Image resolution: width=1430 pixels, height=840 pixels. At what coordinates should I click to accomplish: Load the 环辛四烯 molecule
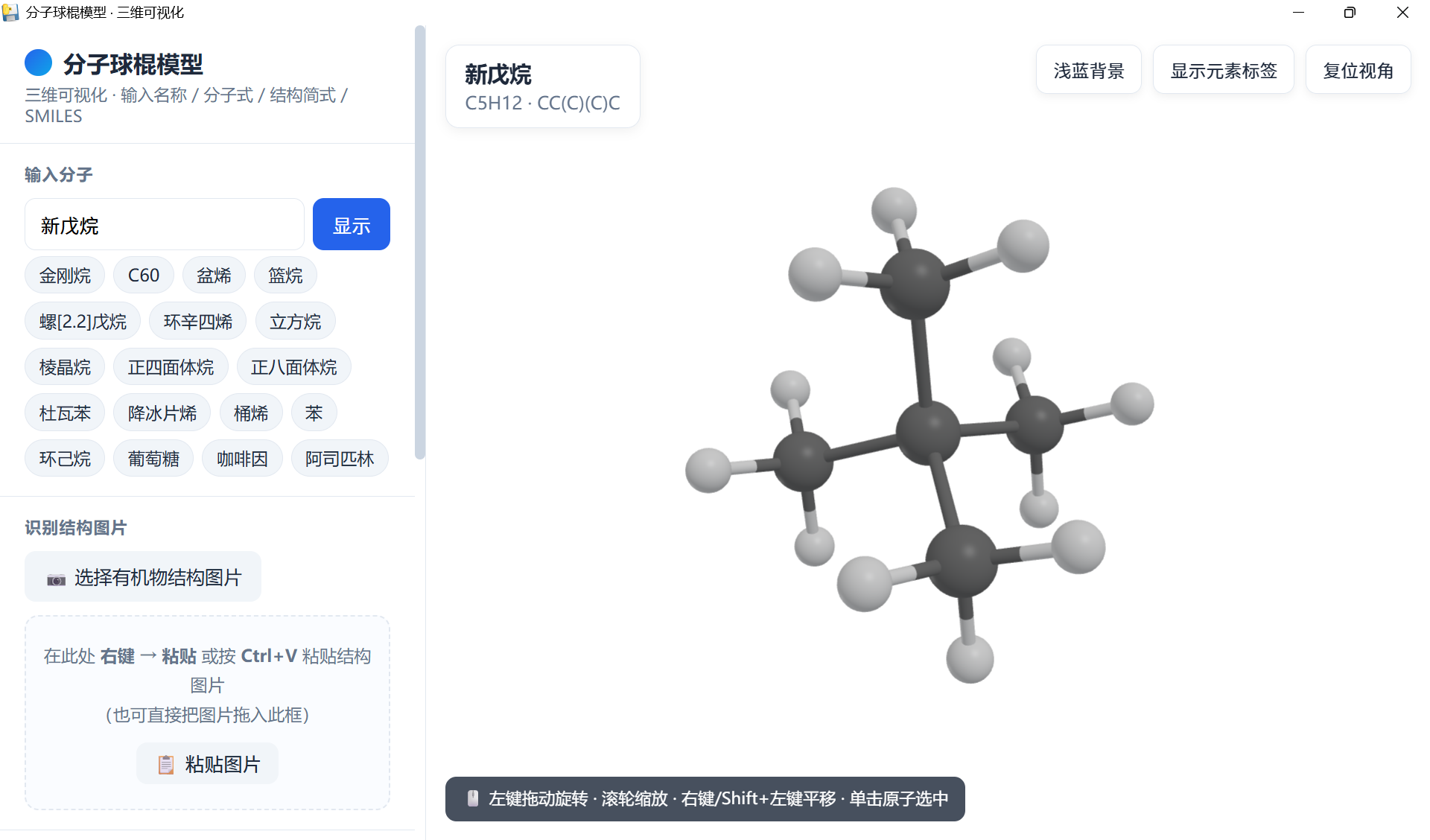click(x=198, y=322)
